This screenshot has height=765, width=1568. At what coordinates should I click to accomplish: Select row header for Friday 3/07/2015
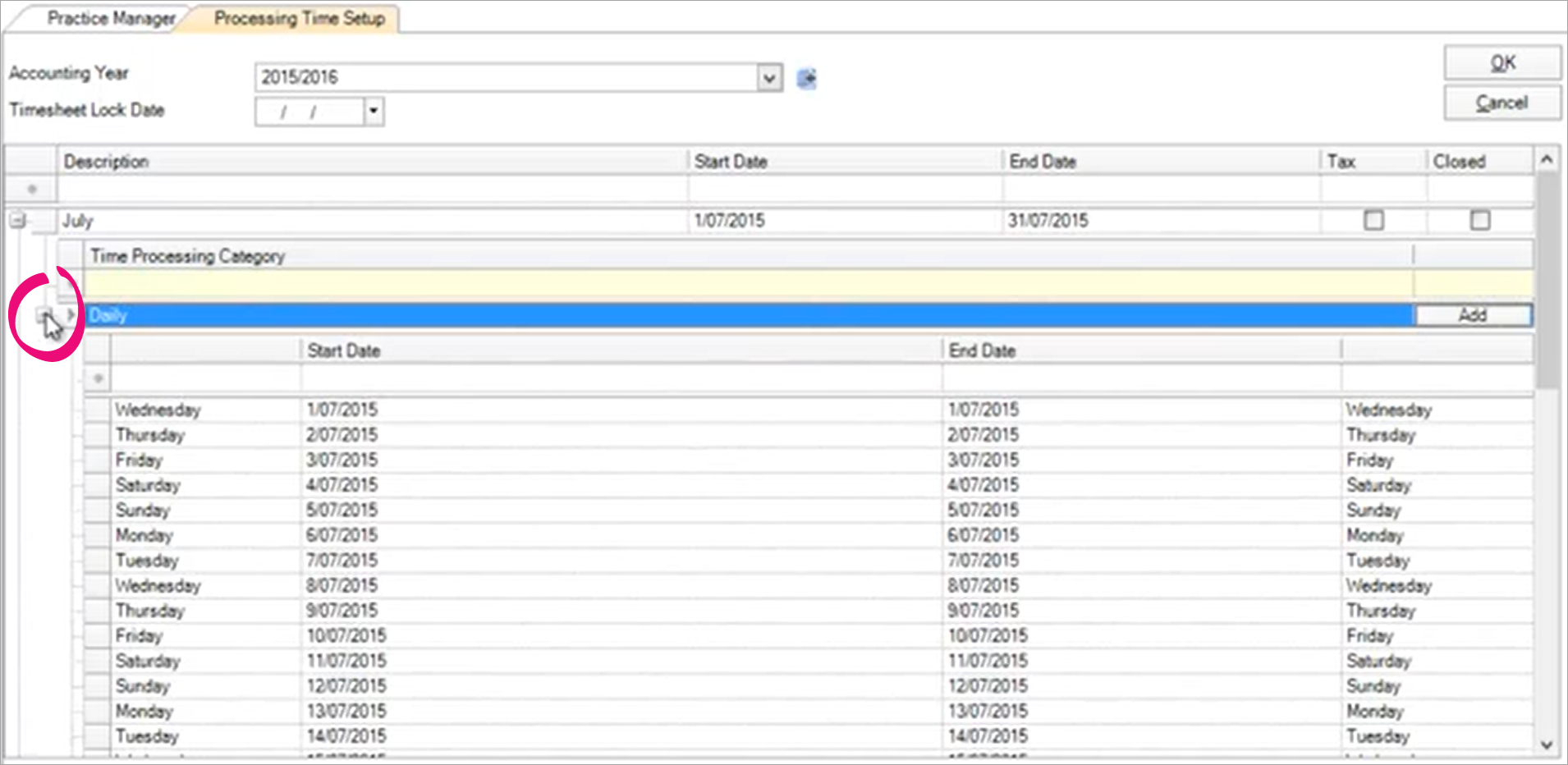pyautogui.click(x=97, y=460)
